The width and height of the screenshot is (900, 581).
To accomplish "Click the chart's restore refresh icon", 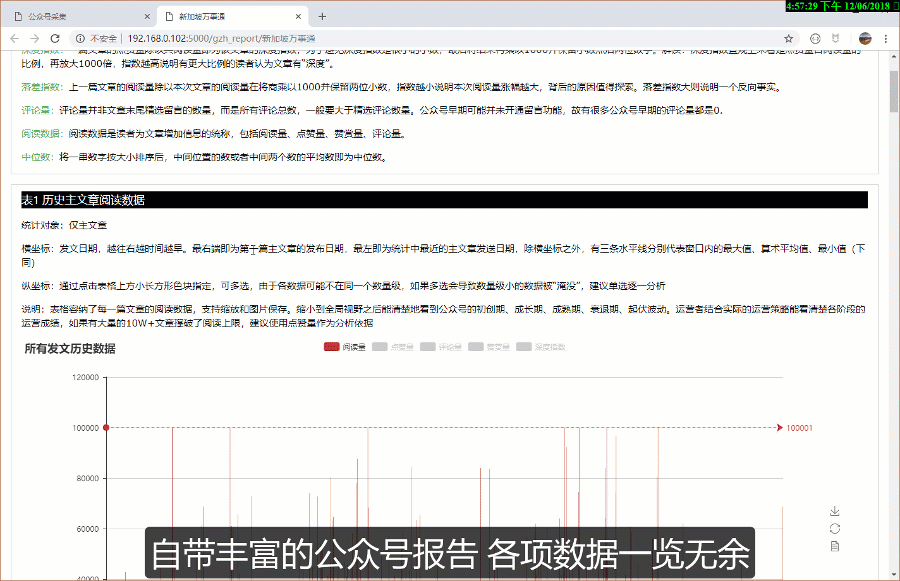I will pyautogui.click(x=835, y=529).
